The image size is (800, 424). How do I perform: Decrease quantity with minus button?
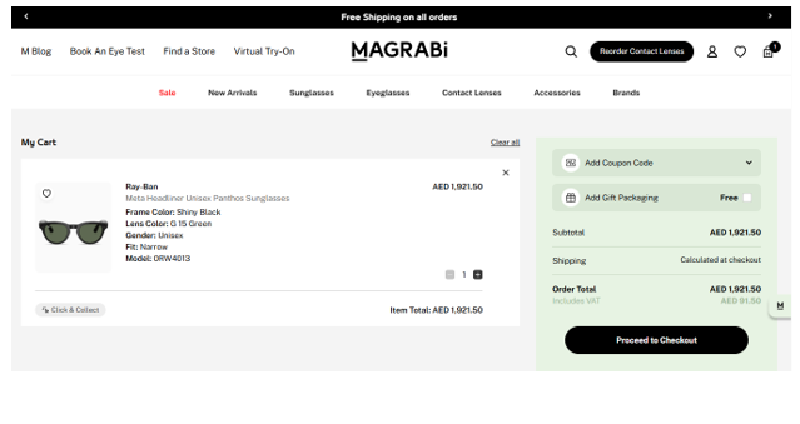[449, 275]
